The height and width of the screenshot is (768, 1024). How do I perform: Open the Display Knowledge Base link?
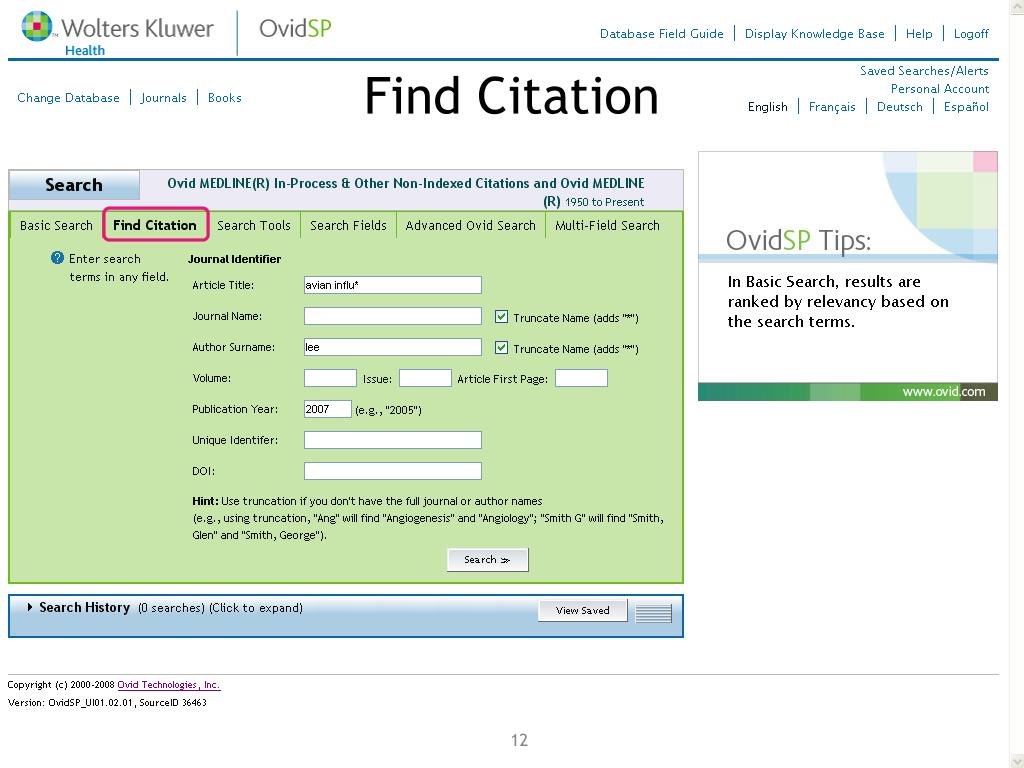(x=814, y=33)
